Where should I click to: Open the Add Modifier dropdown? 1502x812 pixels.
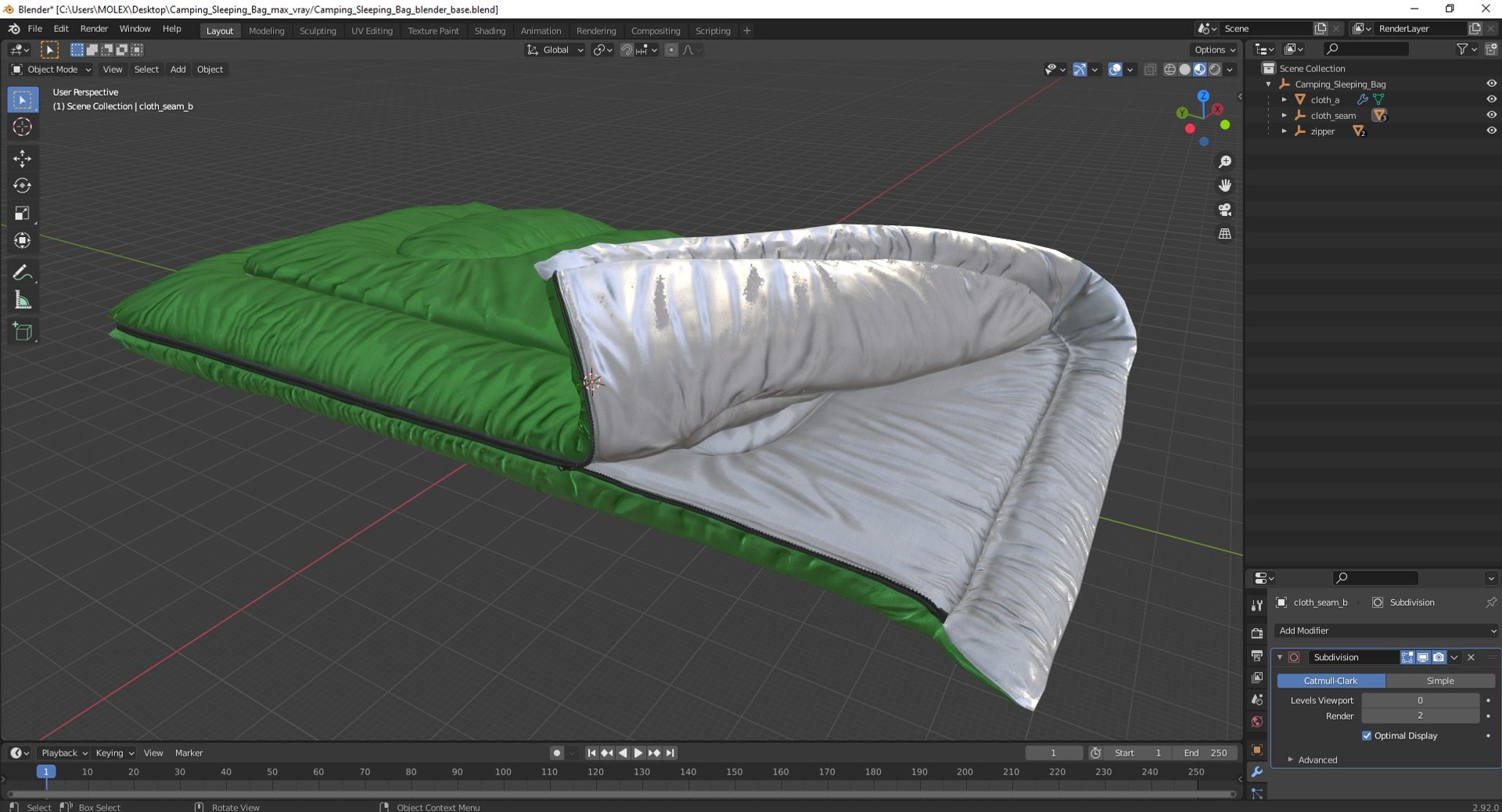point(1385,631)
